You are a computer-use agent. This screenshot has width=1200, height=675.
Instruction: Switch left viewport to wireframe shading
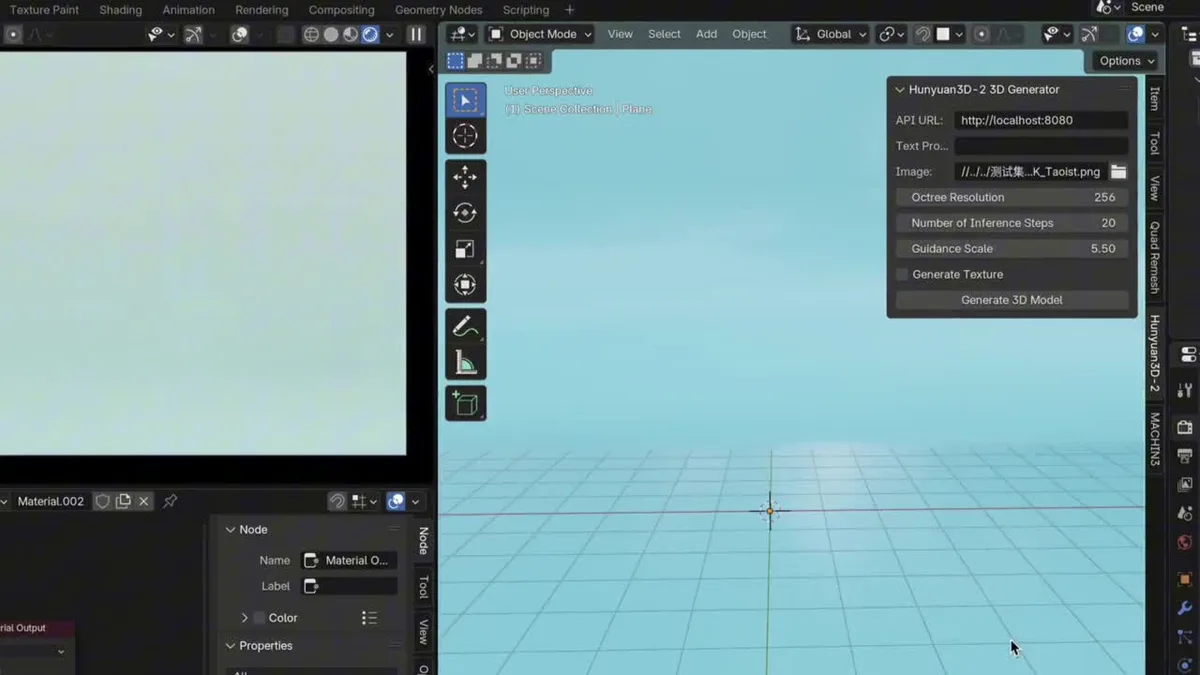311,34
